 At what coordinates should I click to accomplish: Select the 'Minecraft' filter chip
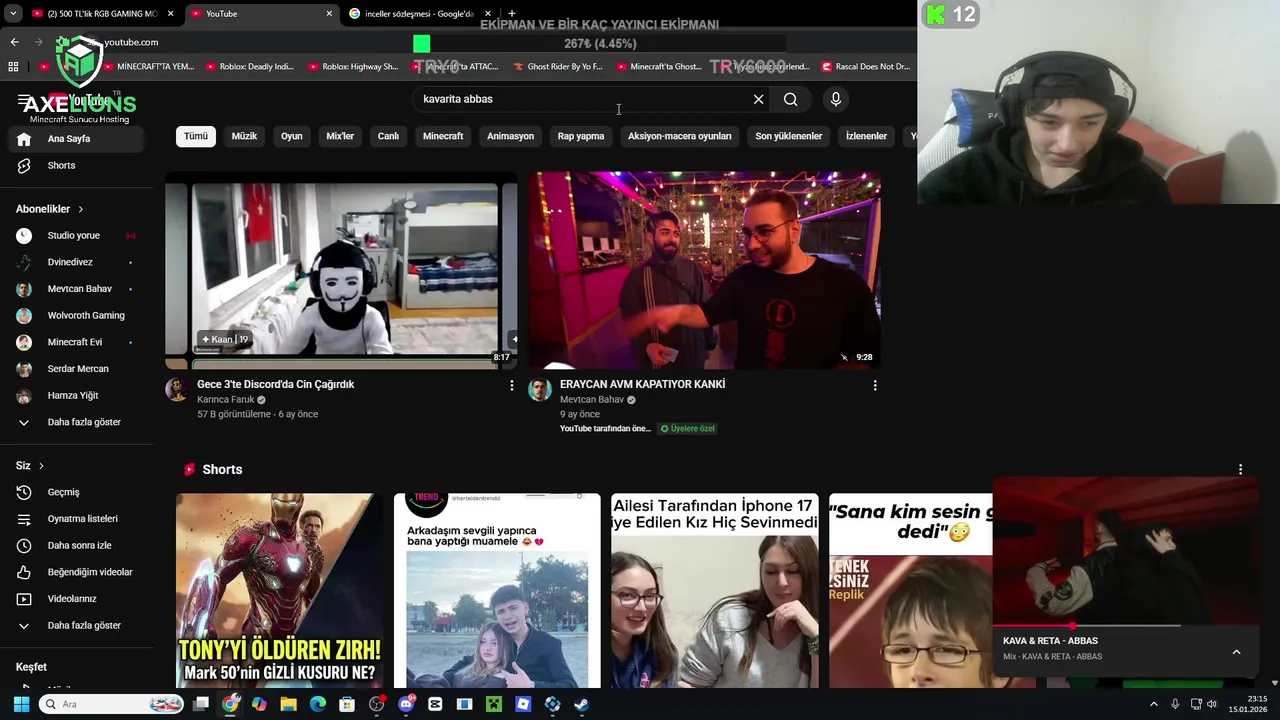443,136
